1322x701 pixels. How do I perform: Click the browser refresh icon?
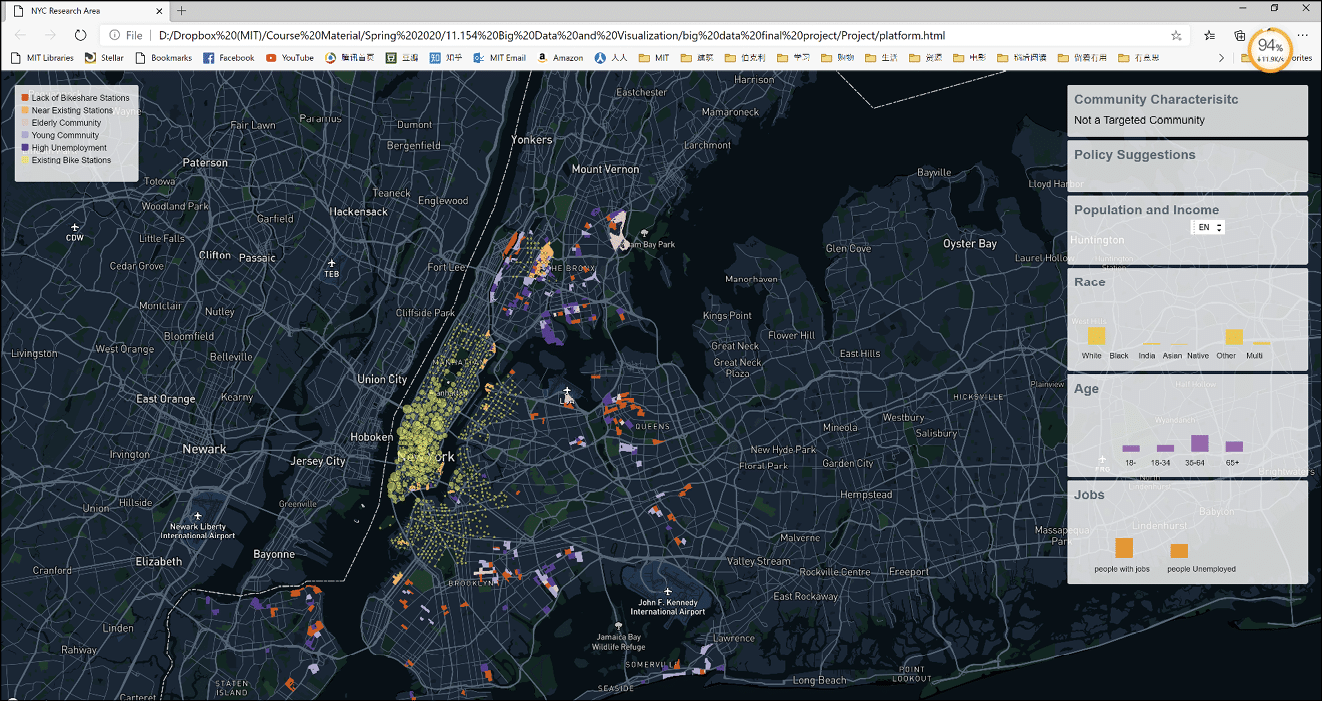click(81, 35)
